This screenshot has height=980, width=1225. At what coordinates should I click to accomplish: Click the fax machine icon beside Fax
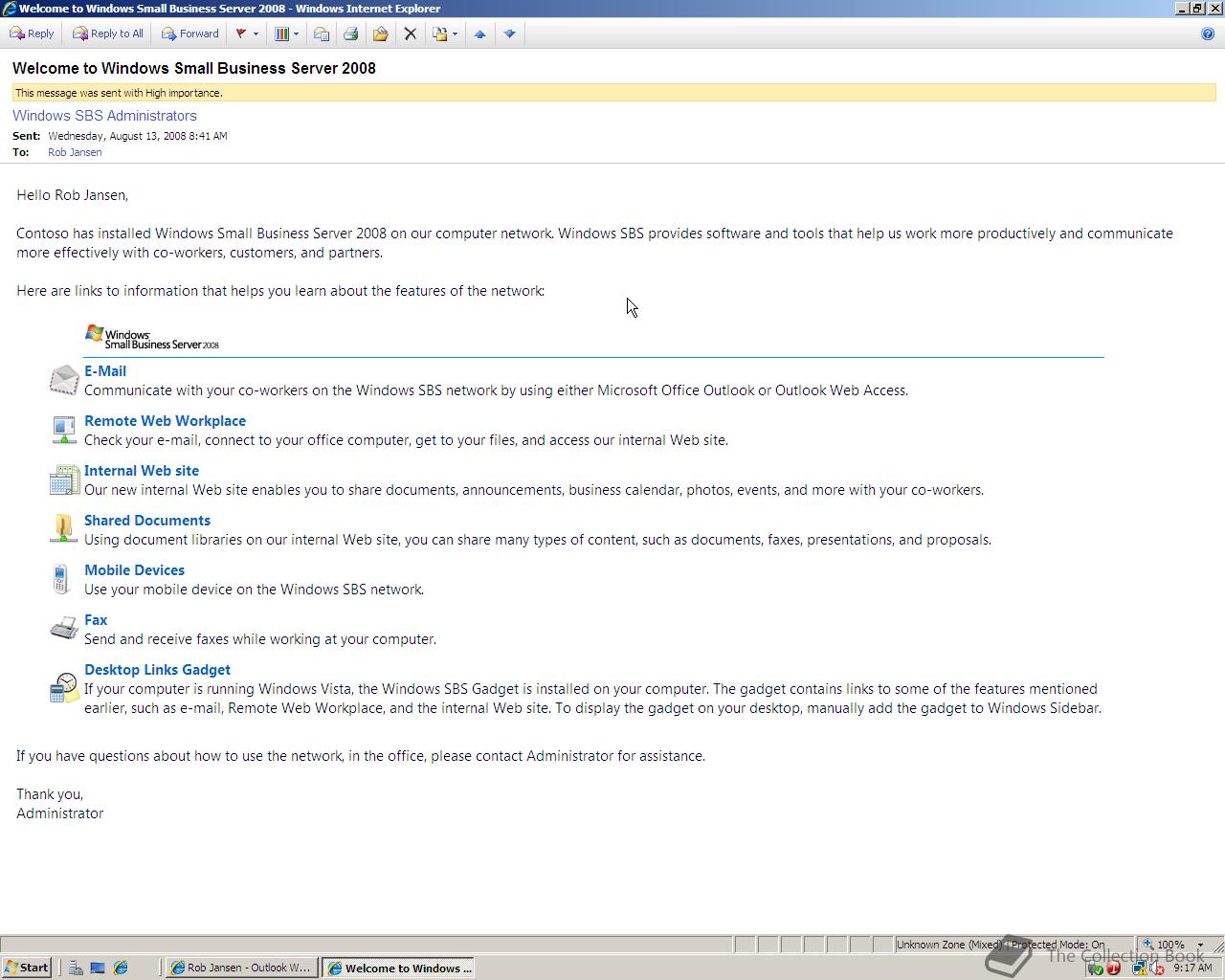(64, 628)
